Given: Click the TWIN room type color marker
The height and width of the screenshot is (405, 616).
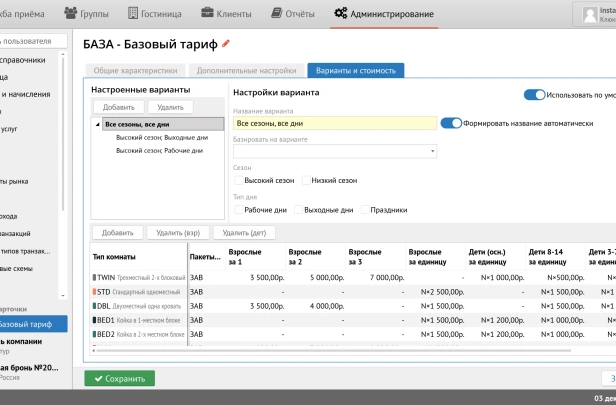Looking at the screenshot, I should click(x=94, y=275).
